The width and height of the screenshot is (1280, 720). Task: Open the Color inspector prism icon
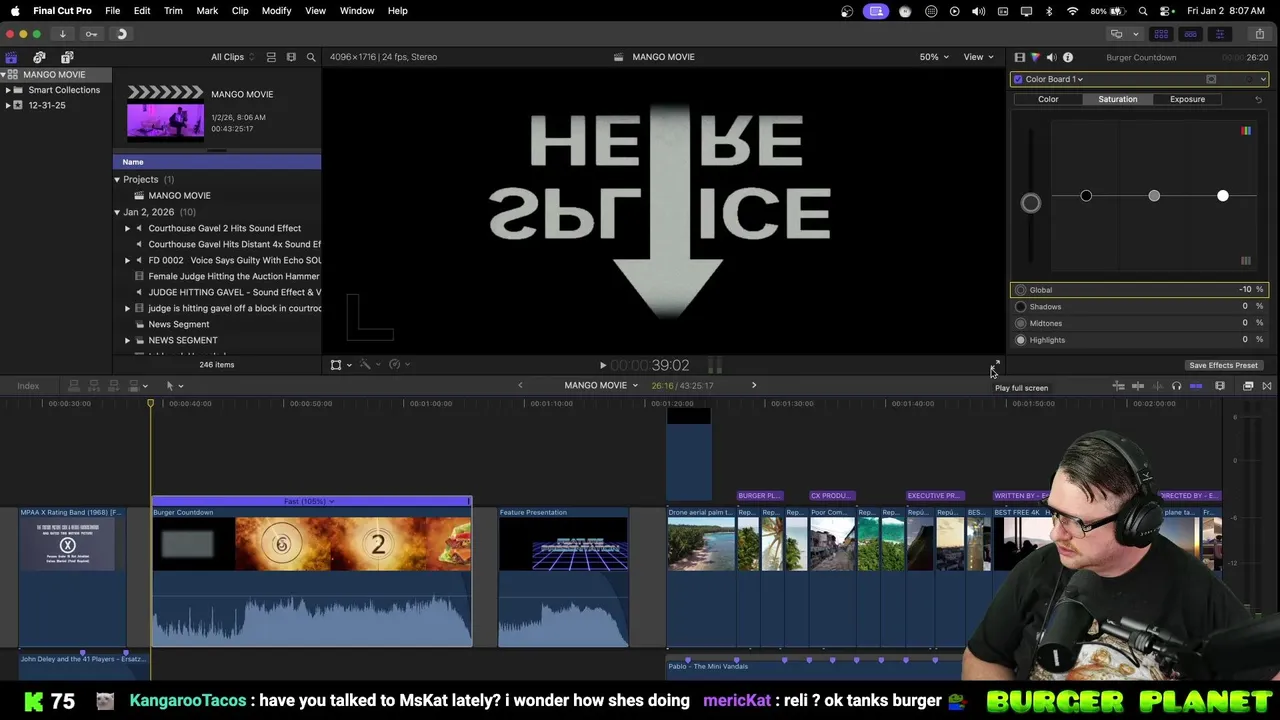coord(1035,57)
